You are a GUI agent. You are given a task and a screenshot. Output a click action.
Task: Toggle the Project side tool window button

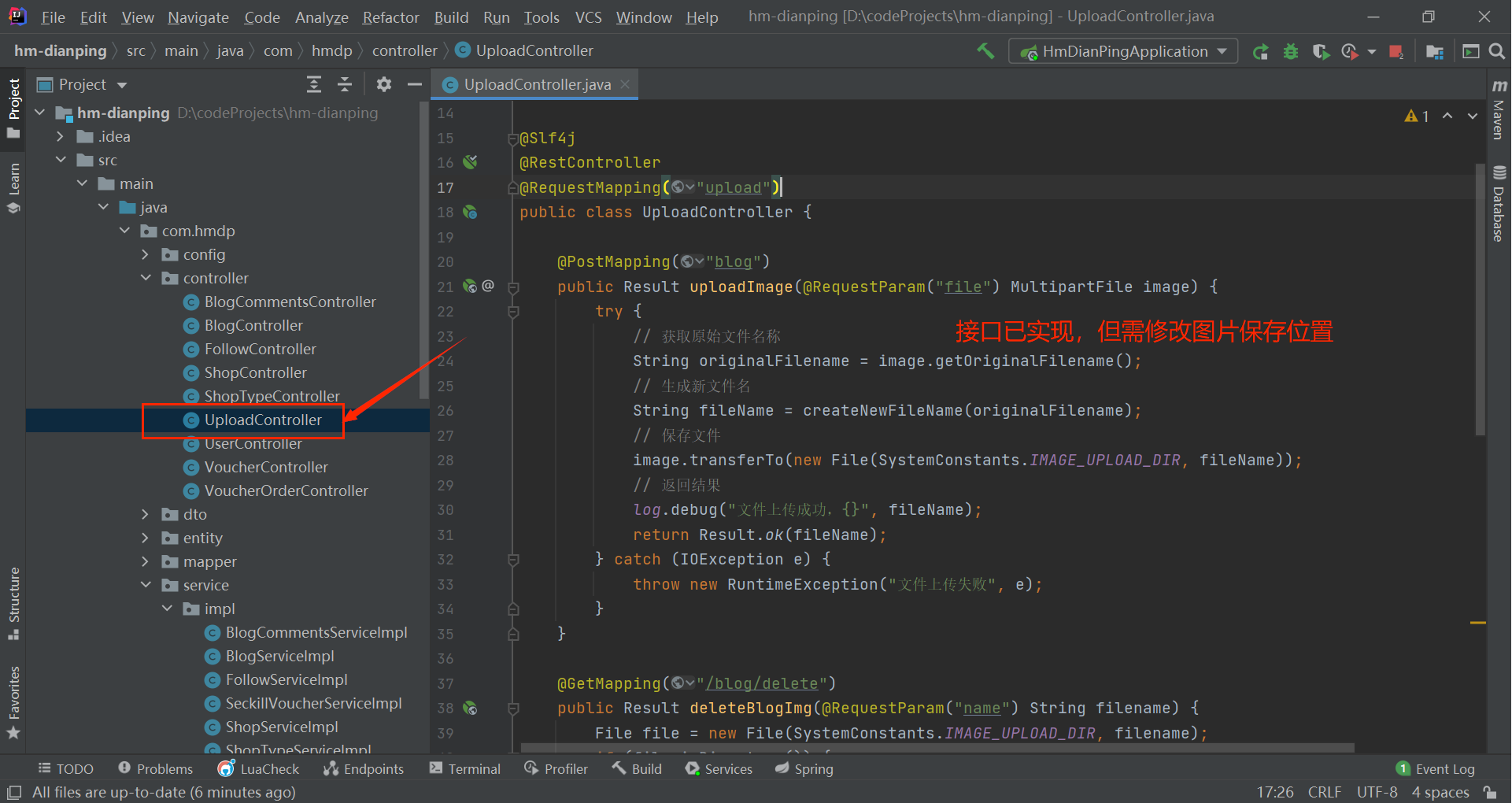click(x=13, y=108)
